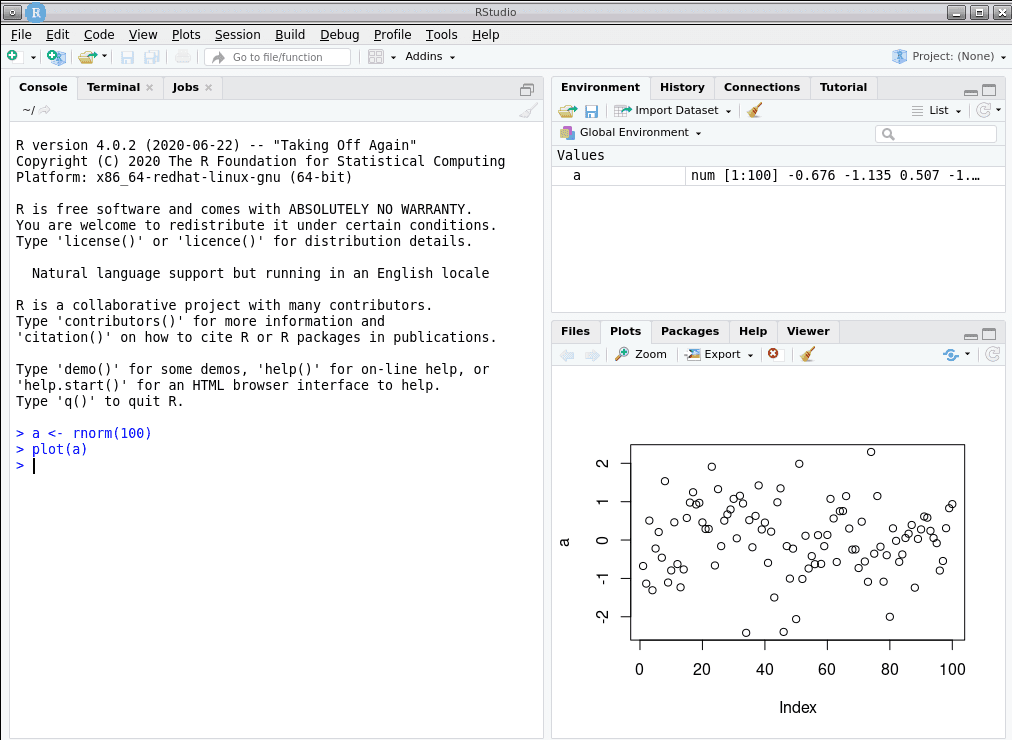Open the Session menu
This screenshot has height=740, width=1012.
[238, 35]
